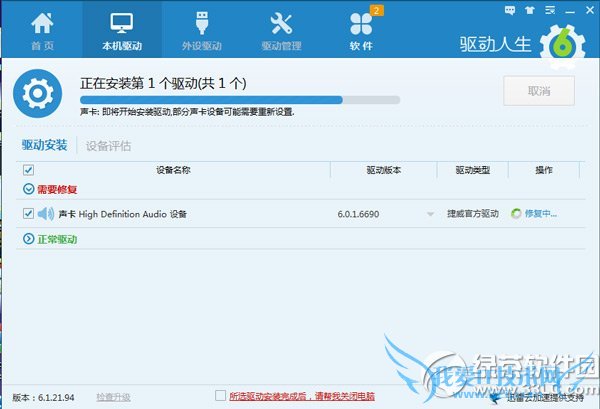
Task: Minimize the 驱动人生 window
Action: [570, 11]
